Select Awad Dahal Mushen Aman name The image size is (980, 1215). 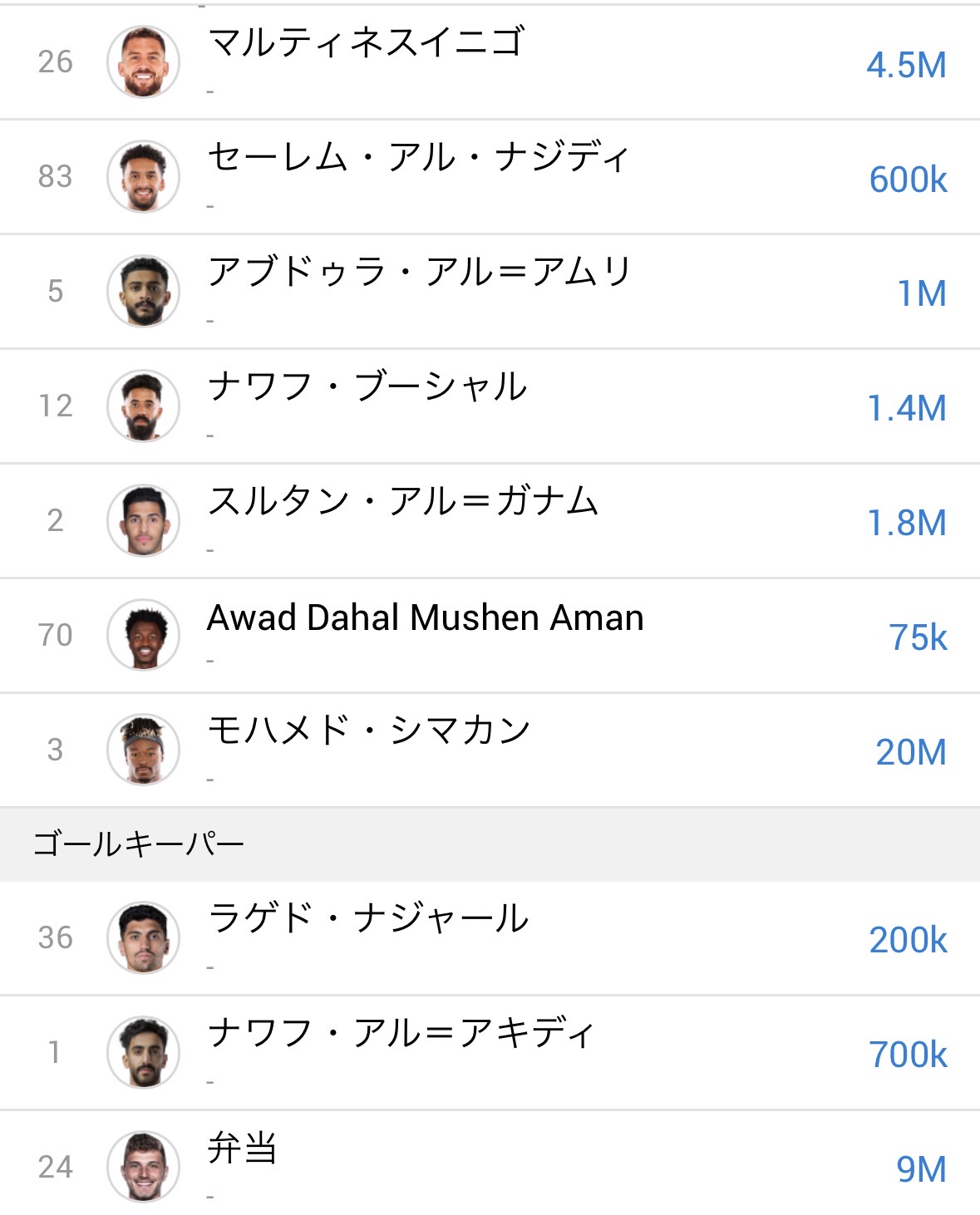click(x=425, y=618)
